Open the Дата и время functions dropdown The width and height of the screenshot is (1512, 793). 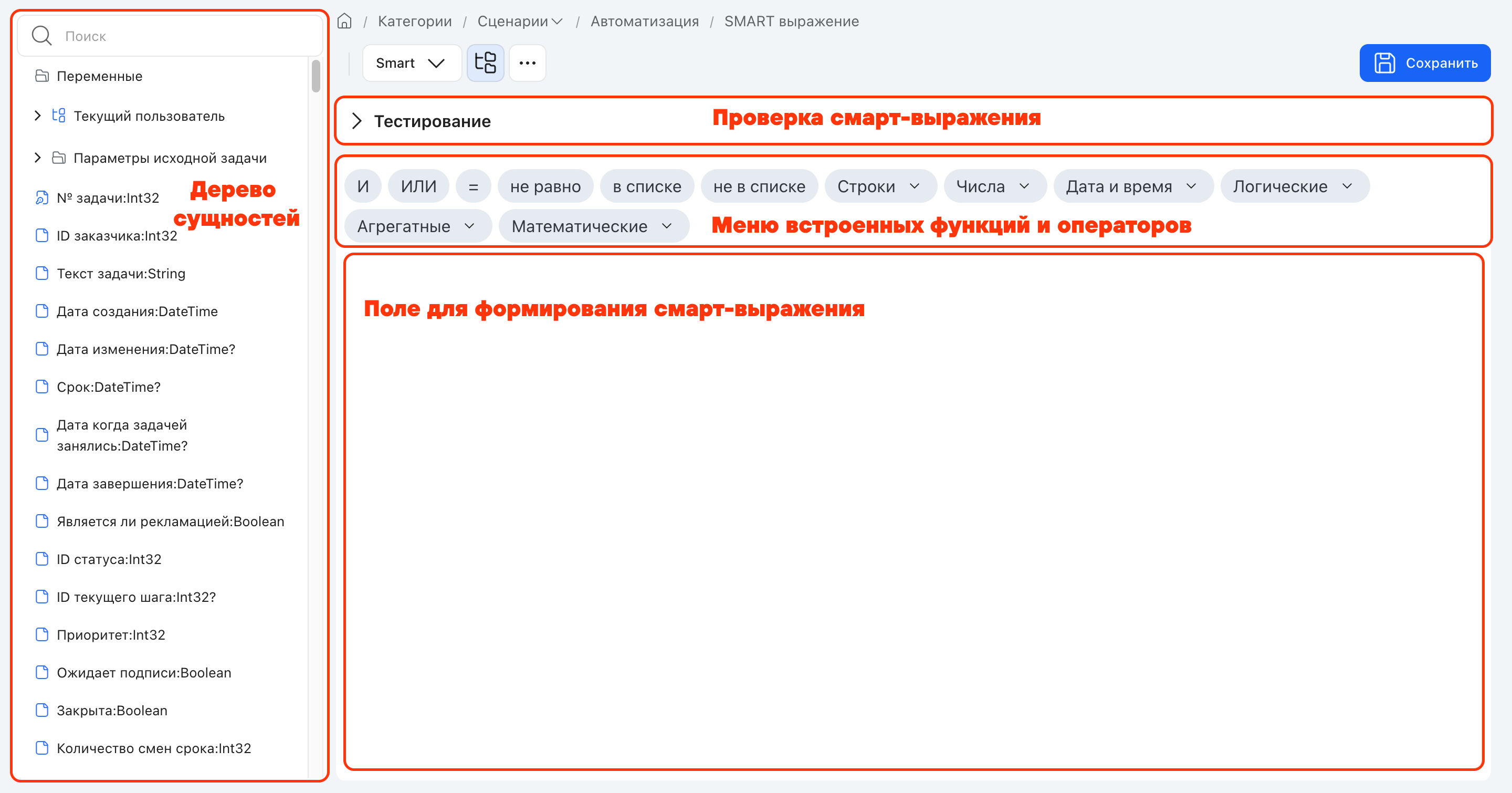(x=1132, y=186)
